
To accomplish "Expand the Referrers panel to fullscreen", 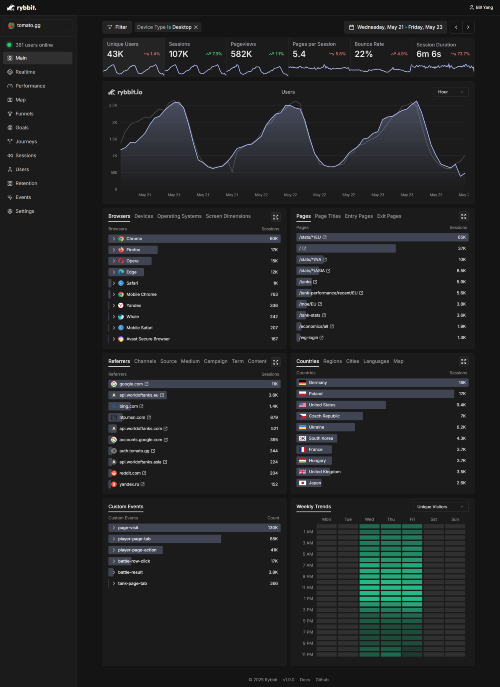I will click(275, 362).
